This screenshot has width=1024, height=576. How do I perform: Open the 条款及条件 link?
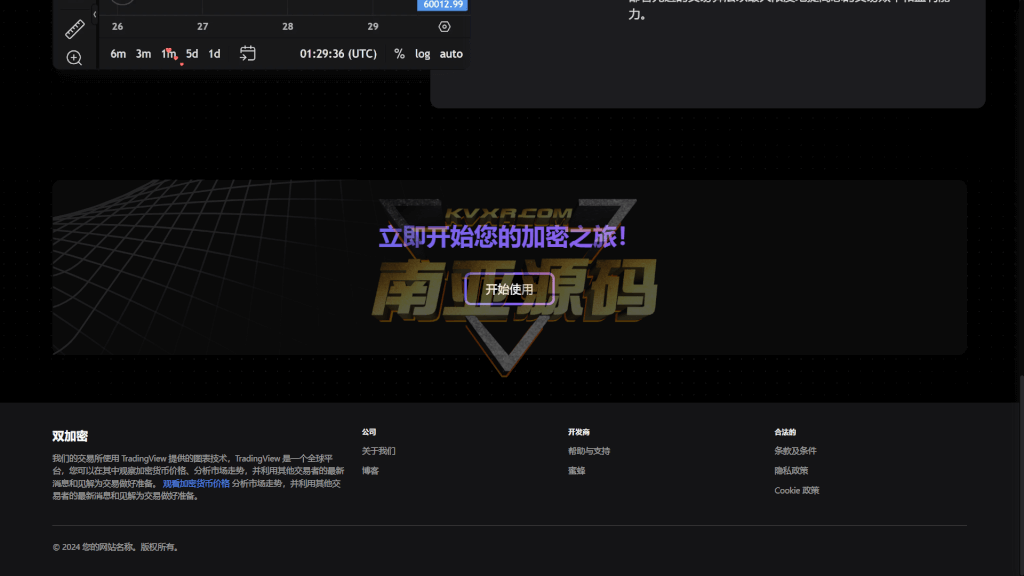point(795,451)
